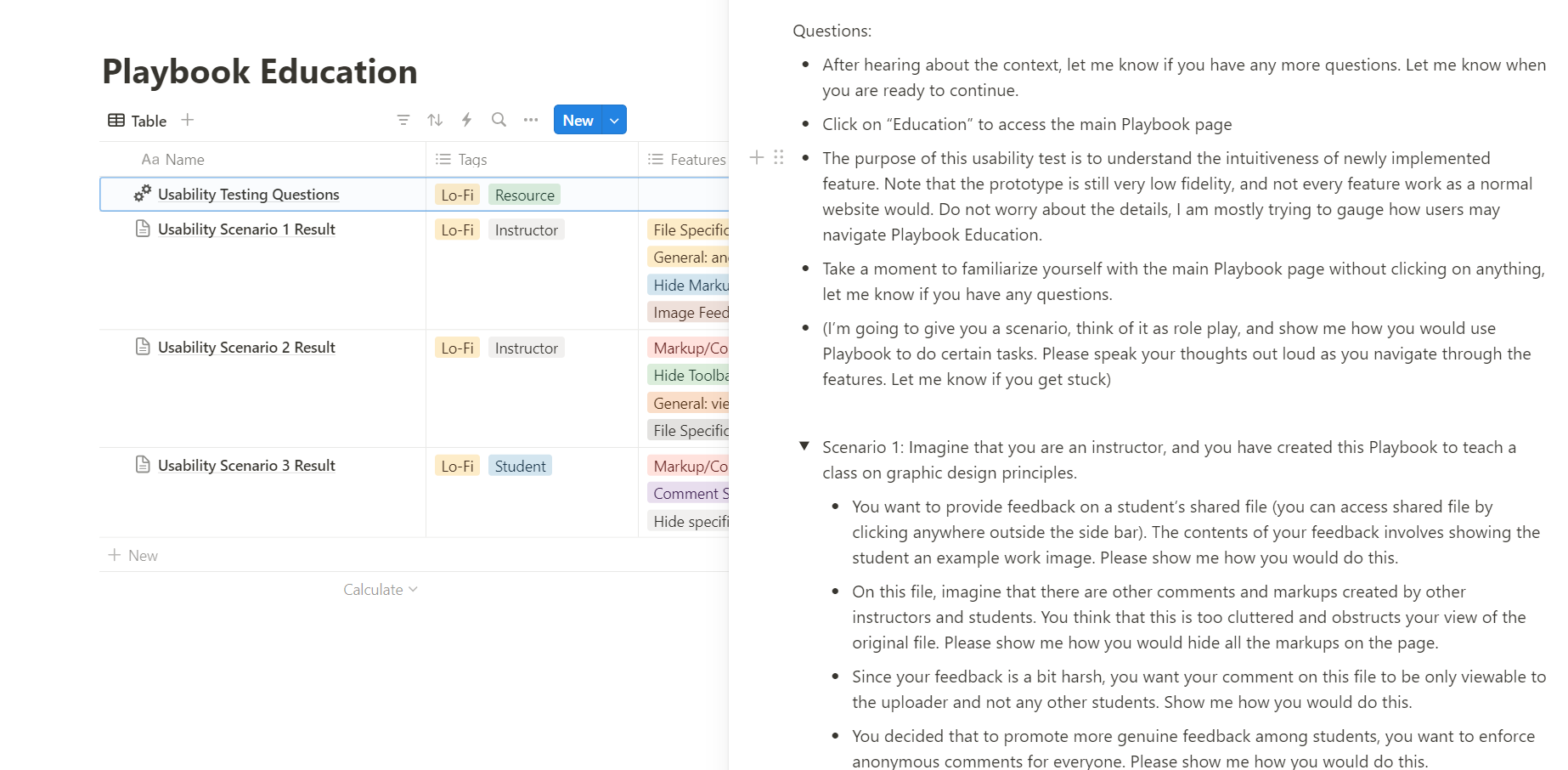Open Usability Testing Questions page
Viewport: 1568px width, 770px height.
coord(248,195)
